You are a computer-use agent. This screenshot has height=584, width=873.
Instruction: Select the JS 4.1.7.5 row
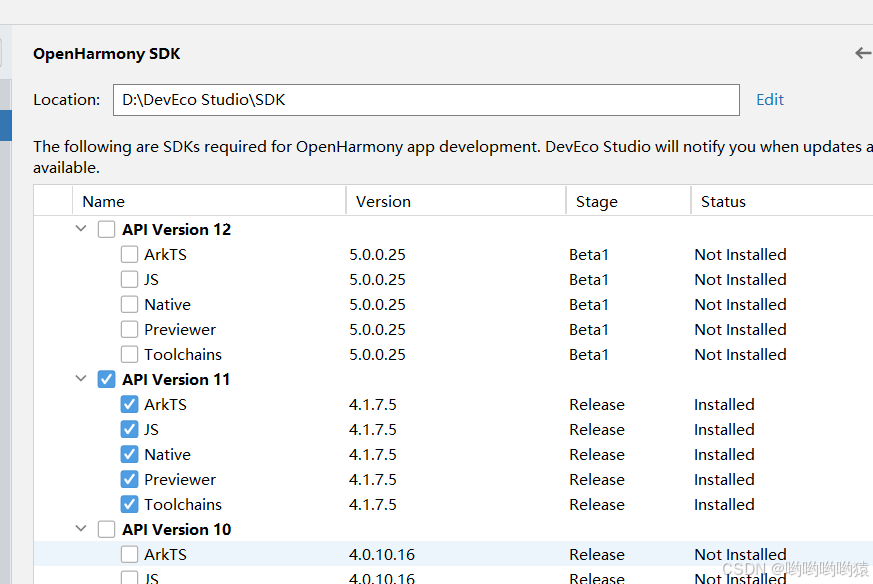pos(400,430)
